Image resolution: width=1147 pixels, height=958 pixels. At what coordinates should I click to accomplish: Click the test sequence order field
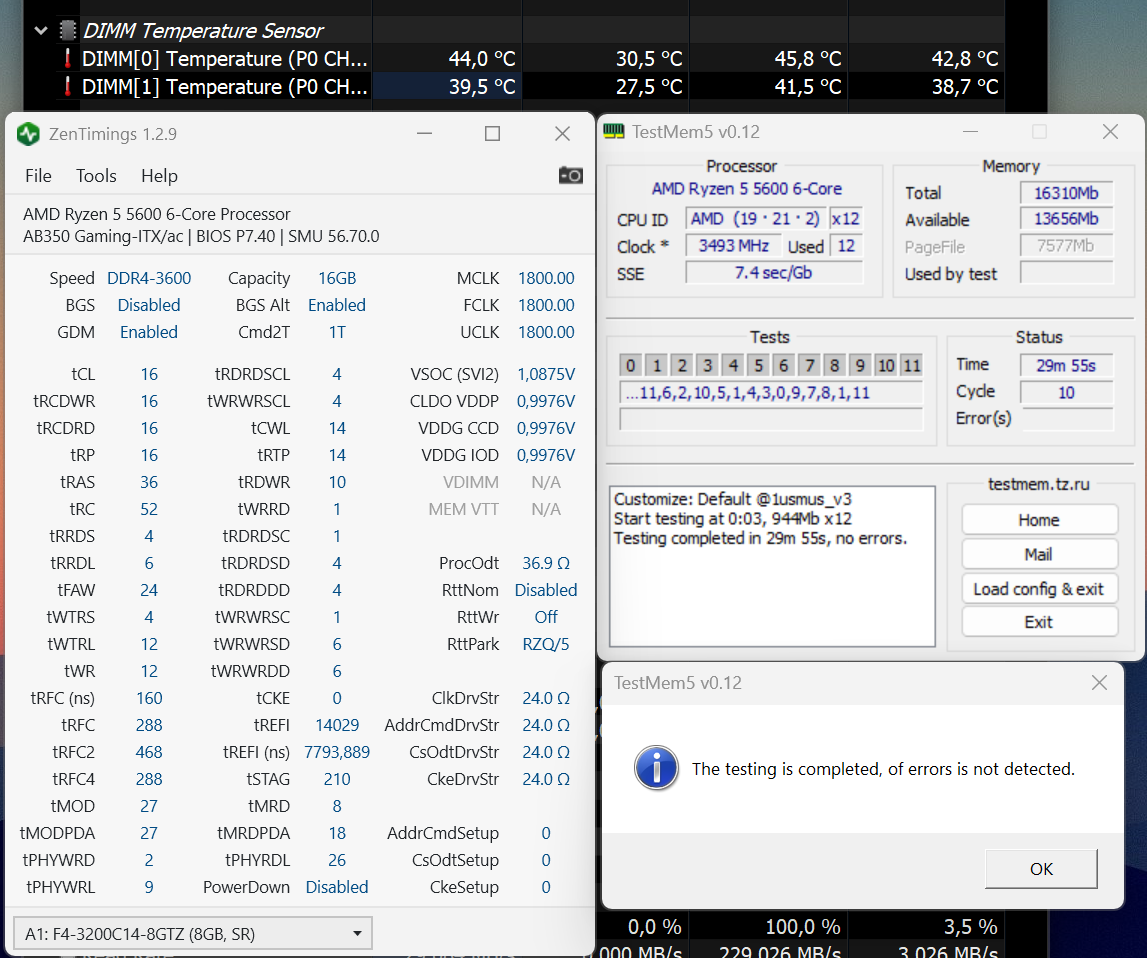click(x=771, y=393)
